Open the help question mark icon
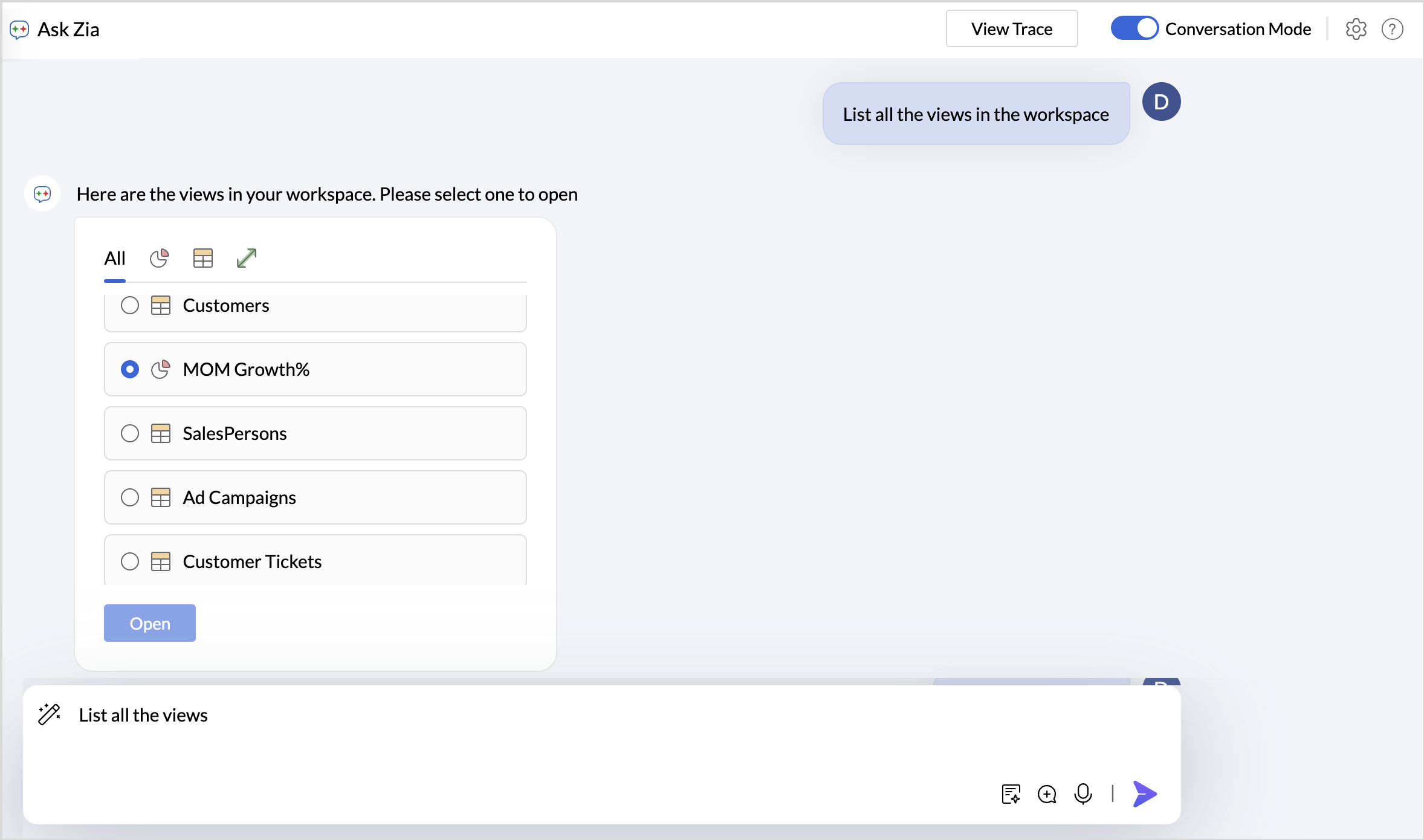Viewport: 1424px width, 840px height. point(1392,29)
